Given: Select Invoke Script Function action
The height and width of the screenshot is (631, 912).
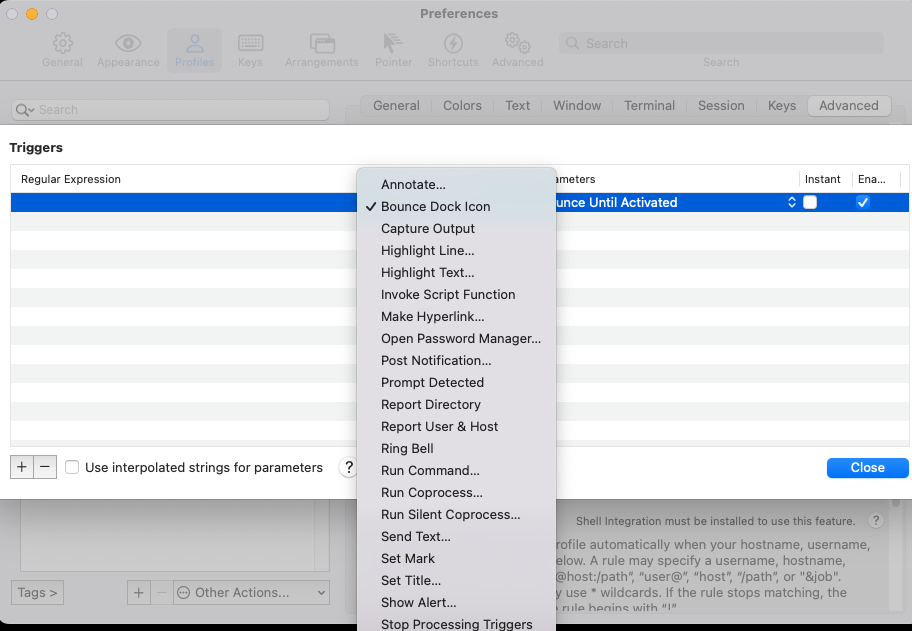Looking at the screenshot, I should [457, 294].
